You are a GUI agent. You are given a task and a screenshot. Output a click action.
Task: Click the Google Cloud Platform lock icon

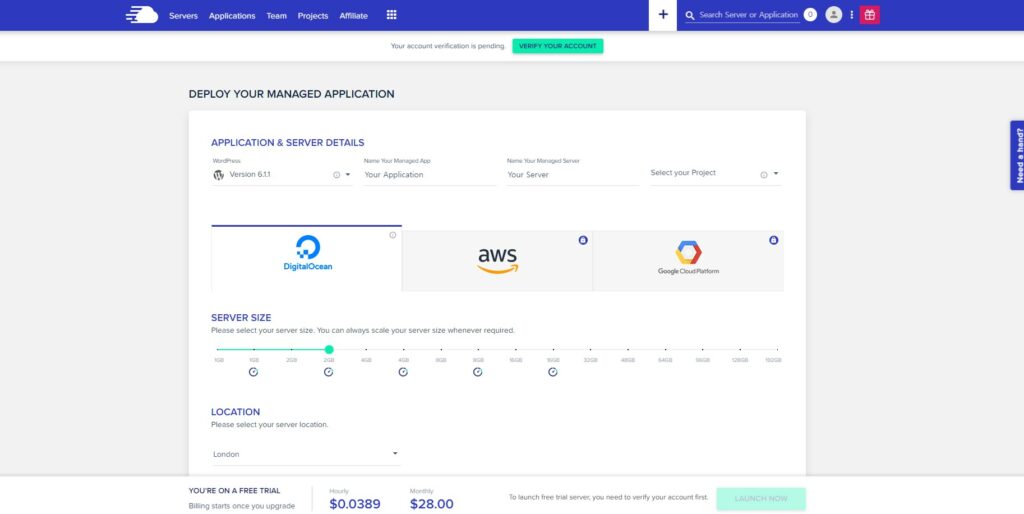(773, 240)
